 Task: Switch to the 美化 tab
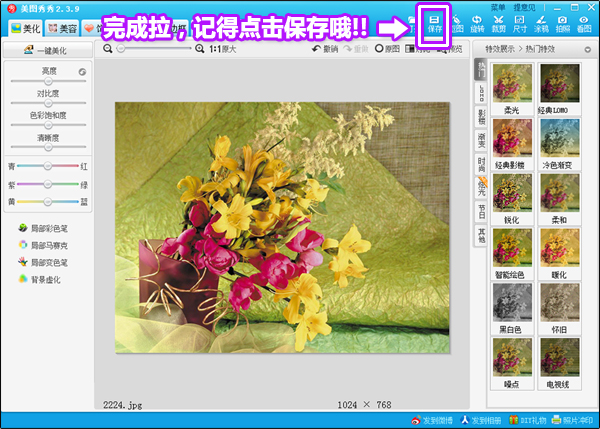tap(25, 27)
